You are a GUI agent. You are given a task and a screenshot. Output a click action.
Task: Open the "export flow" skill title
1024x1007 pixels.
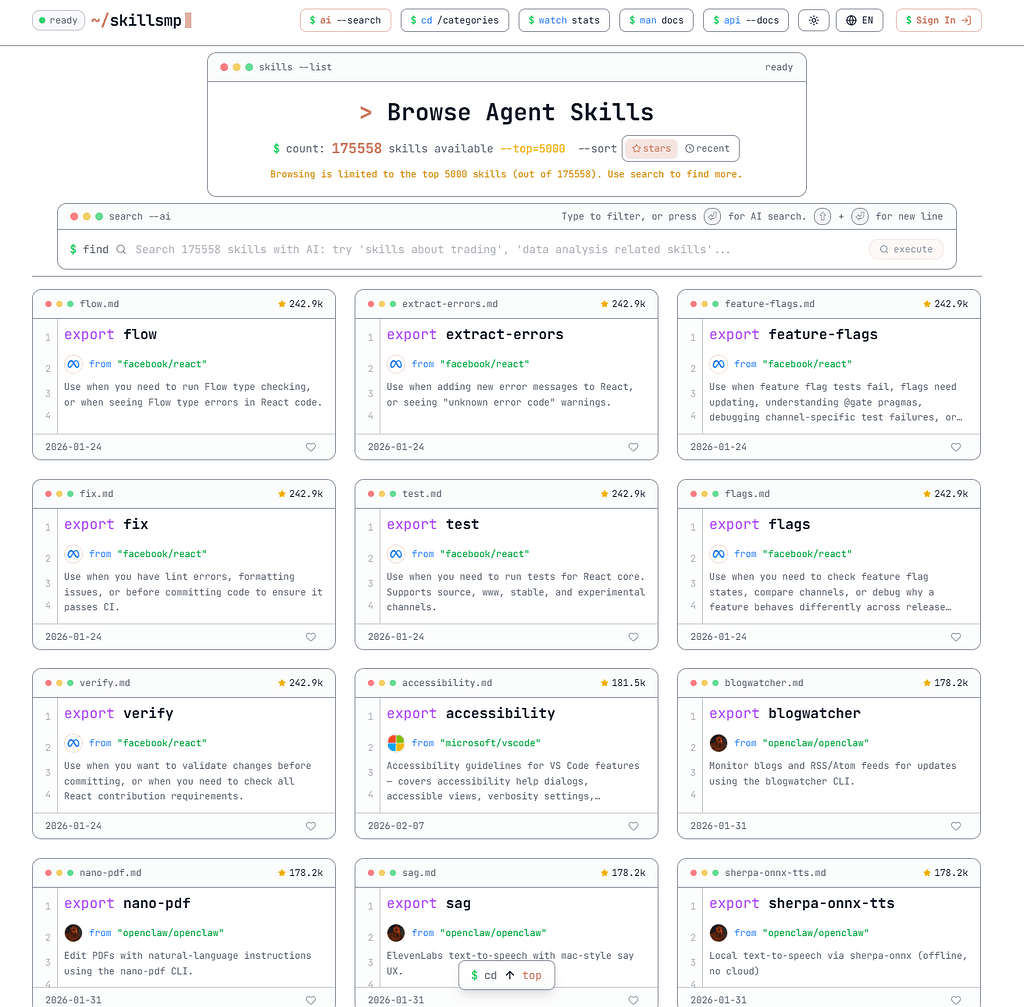pos(110,334)
